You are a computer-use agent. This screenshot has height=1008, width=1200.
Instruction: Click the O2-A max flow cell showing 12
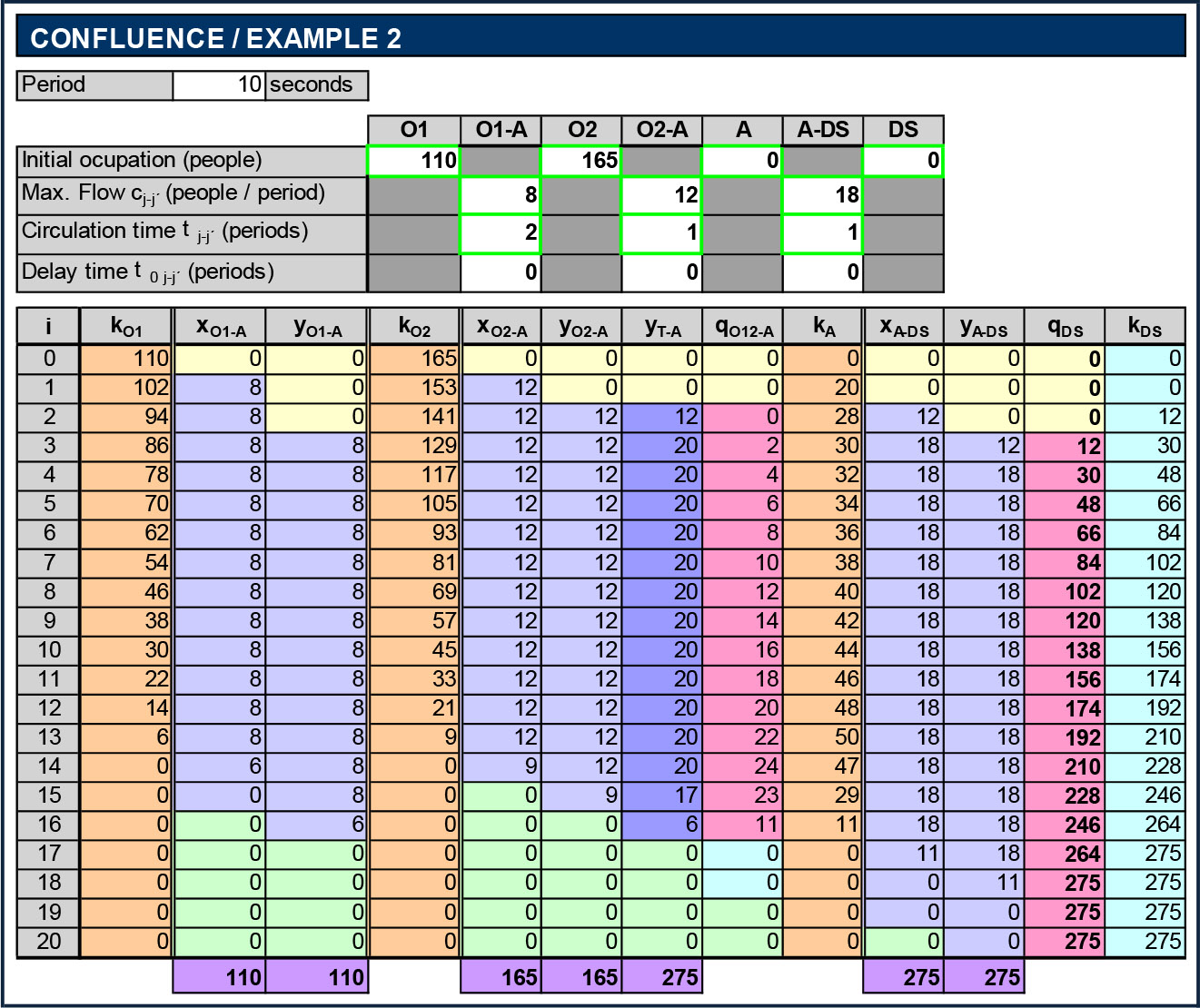tap(661, 195)
